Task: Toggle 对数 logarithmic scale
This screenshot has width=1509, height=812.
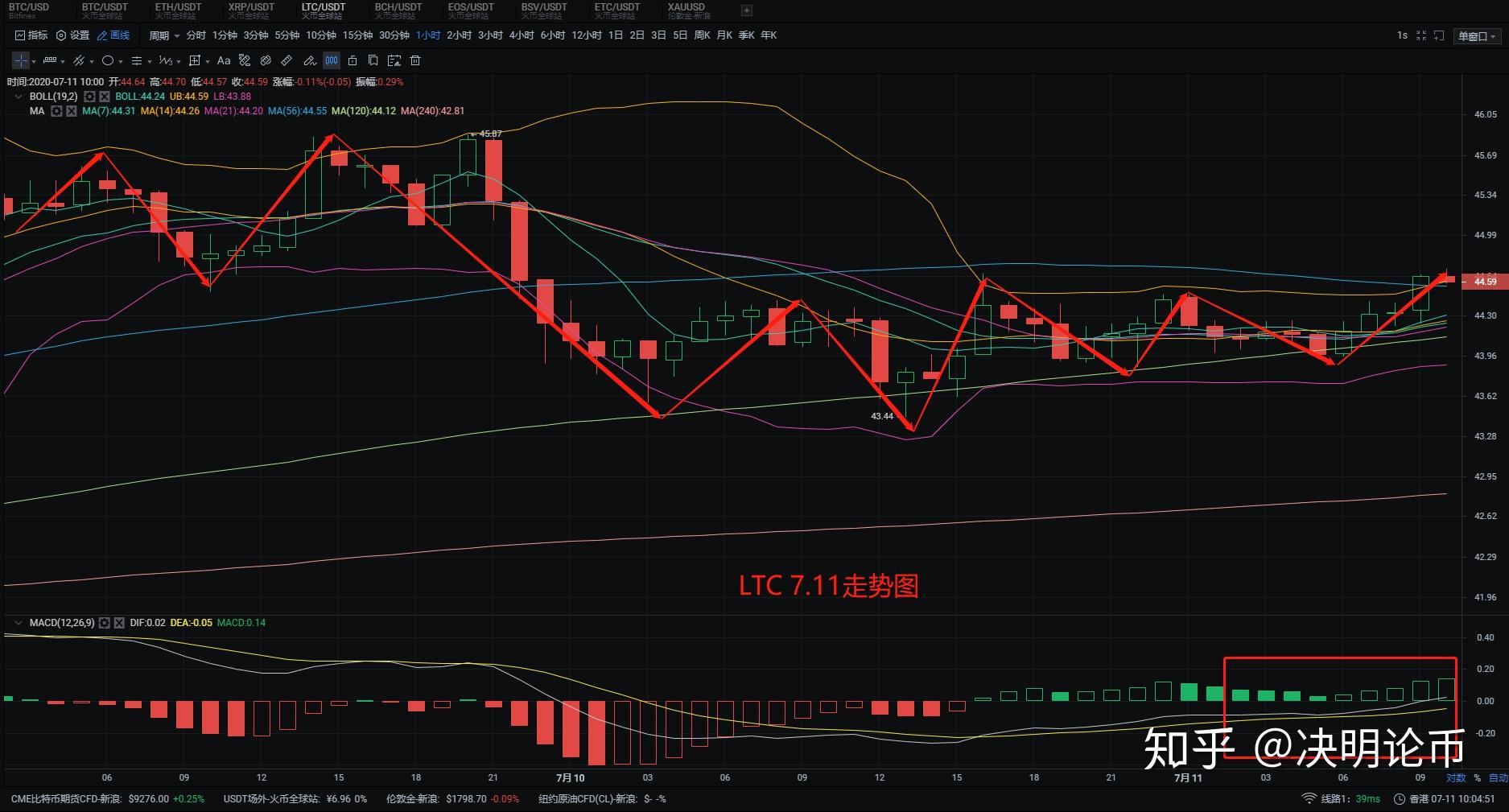Action: coord(1456,778)
